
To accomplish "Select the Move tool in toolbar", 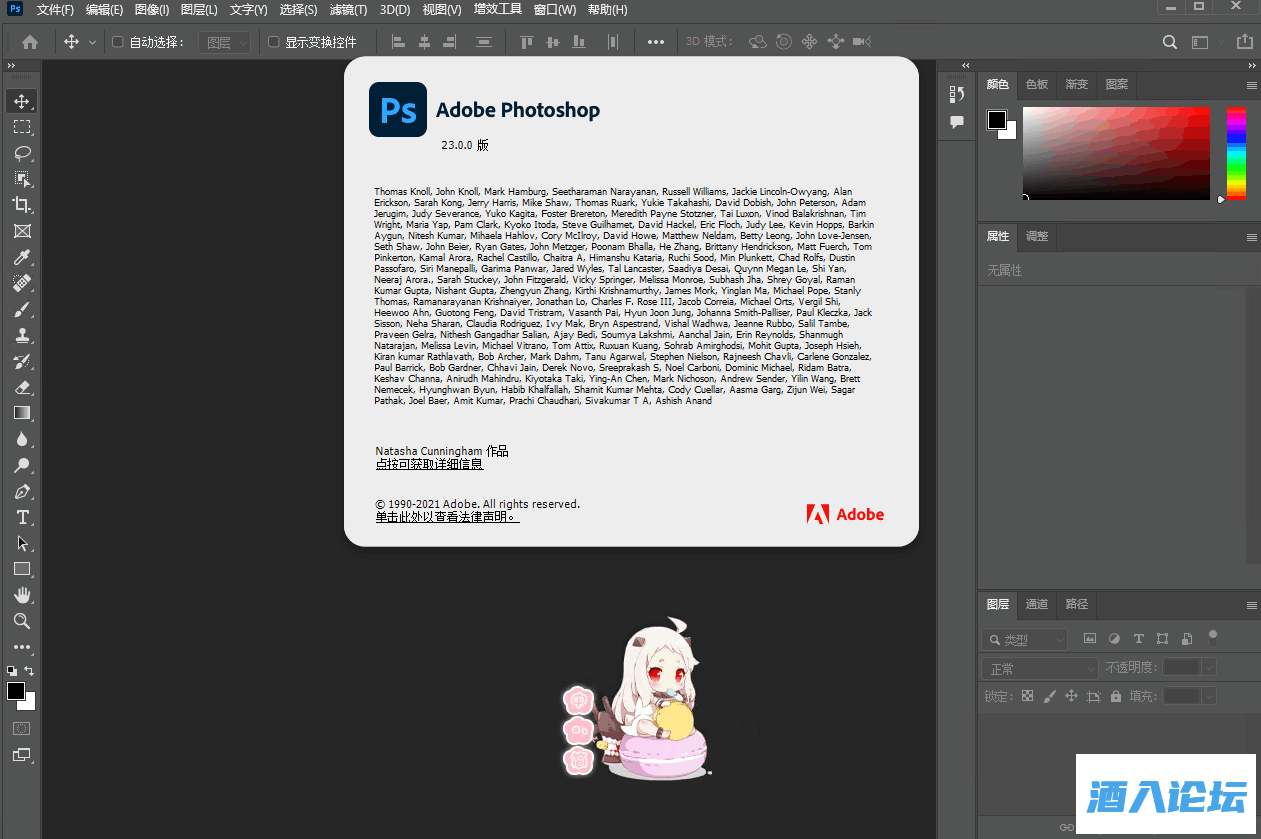I will (x=22, y=101).
